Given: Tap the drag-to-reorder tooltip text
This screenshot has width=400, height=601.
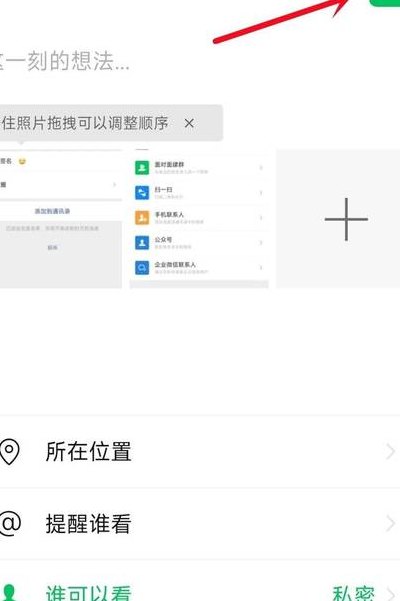Looking at the screenshot, I should click(85, 123).
